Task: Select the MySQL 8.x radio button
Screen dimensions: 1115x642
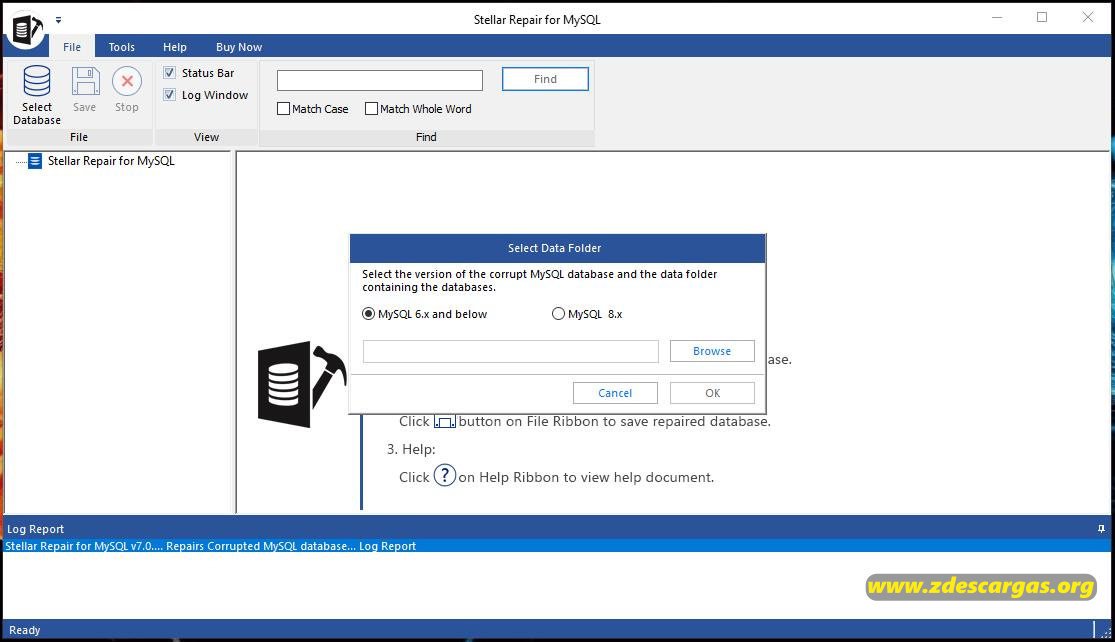Action: 558,314
